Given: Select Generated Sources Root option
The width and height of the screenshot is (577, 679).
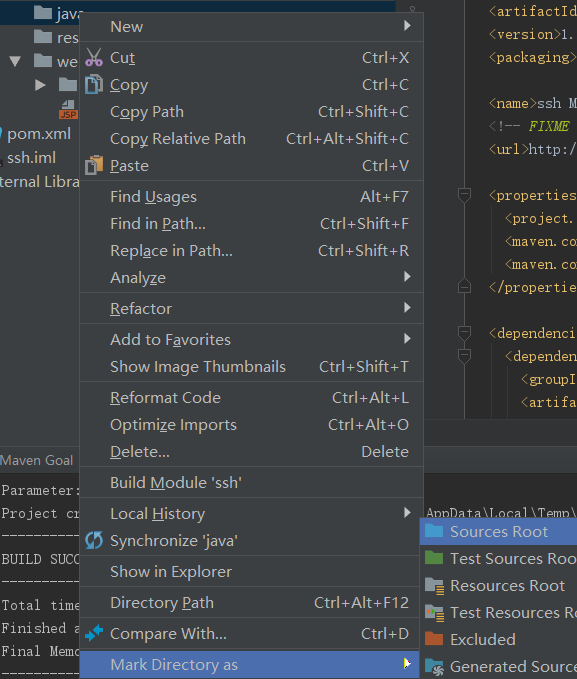Looking at the screenshot, I should (x=498, y=666).
